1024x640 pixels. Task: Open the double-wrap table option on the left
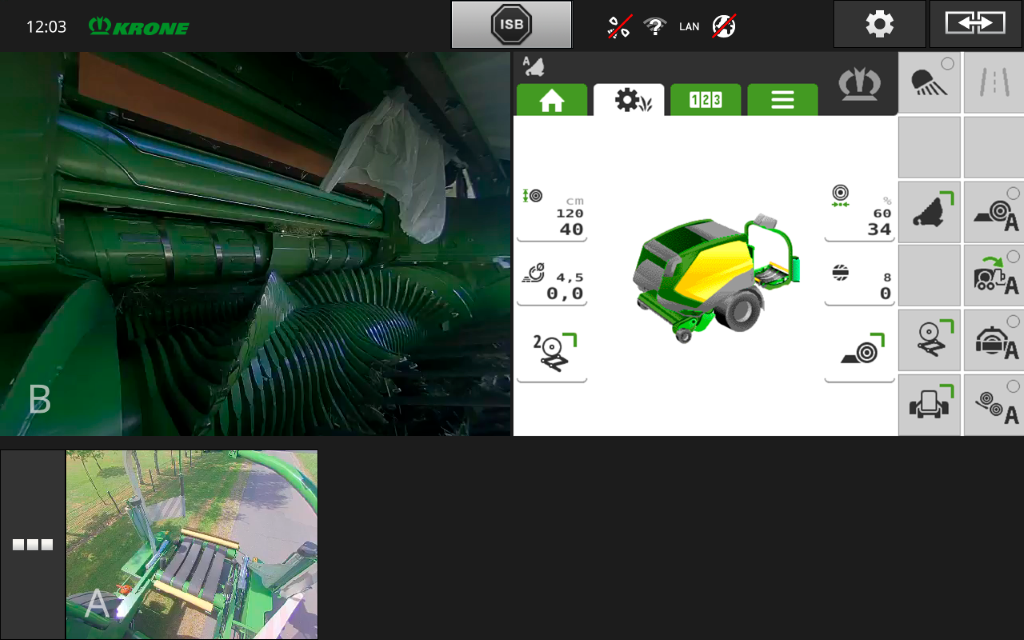[551, 356]
